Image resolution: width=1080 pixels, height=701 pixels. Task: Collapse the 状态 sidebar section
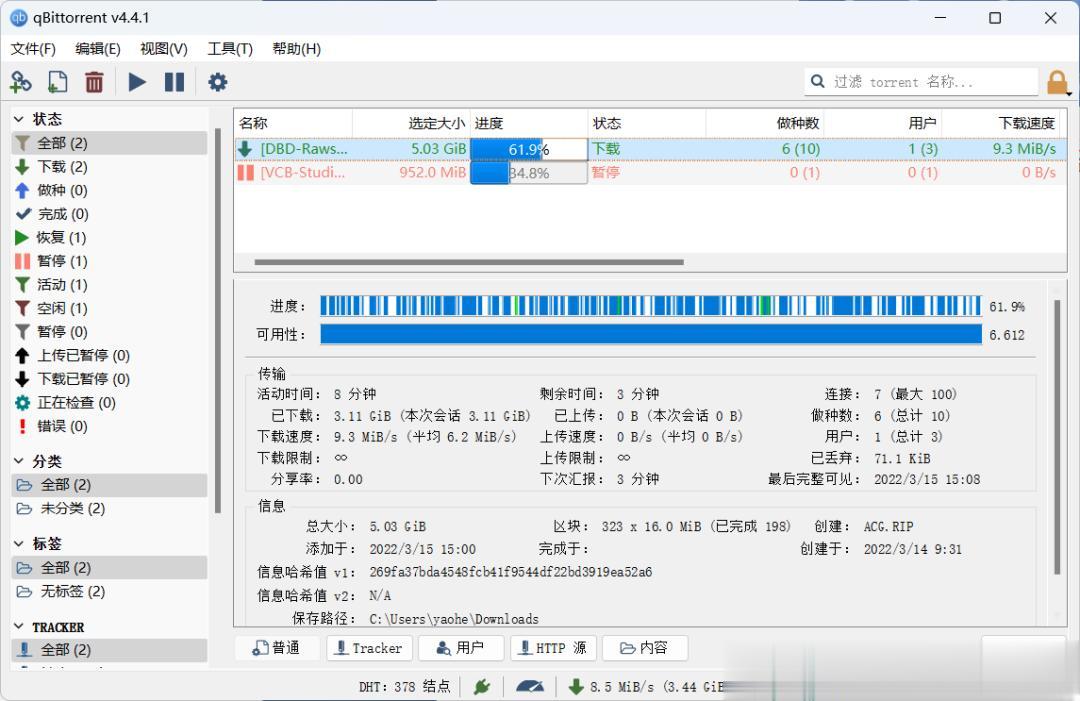tap(19, 119)
